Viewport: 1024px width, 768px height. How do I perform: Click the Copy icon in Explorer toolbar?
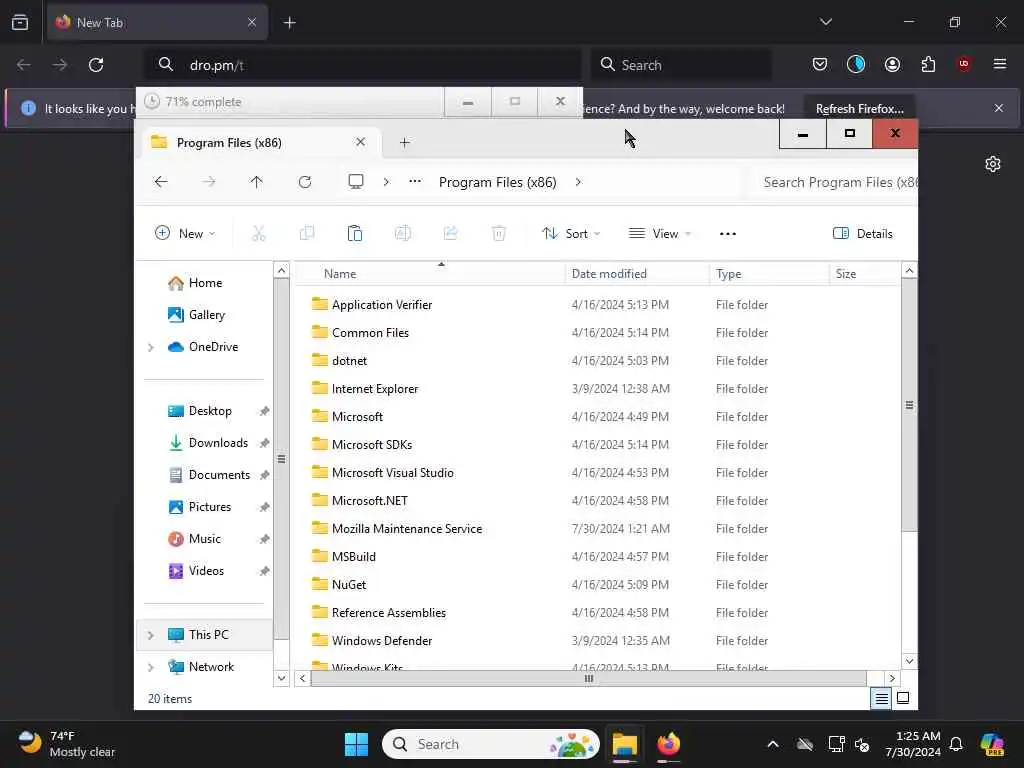pos(306,233)
